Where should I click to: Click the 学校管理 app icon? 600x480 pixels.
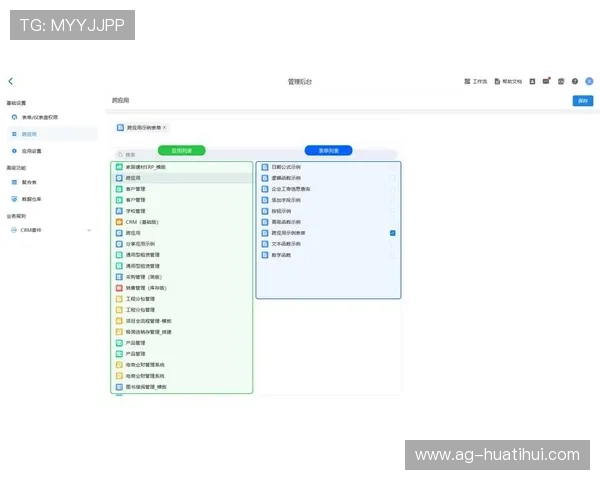click(119, 211)
